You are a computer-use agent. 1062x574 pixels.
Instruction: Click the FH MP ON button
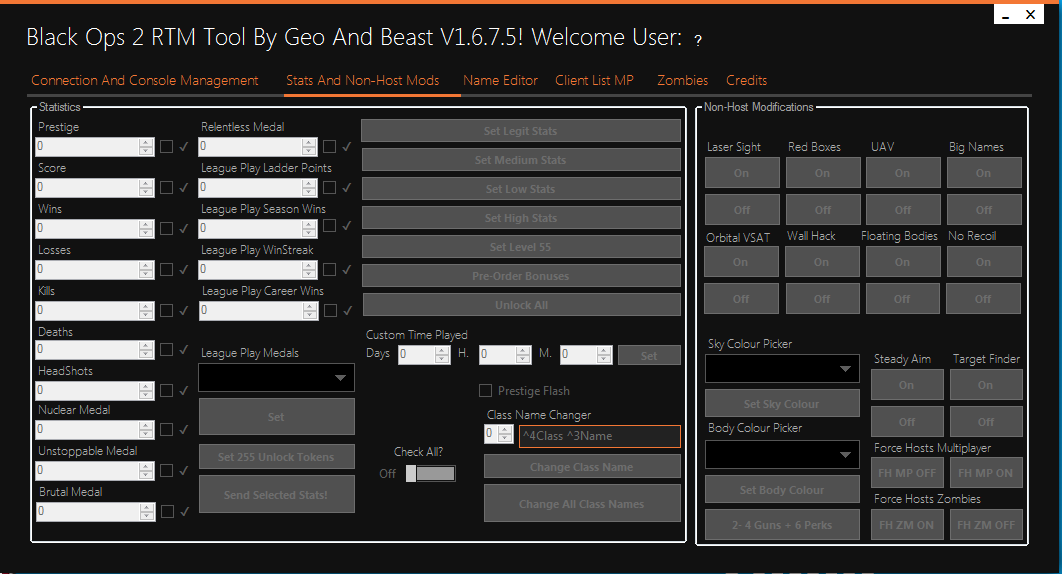click(x=986, y=473)
